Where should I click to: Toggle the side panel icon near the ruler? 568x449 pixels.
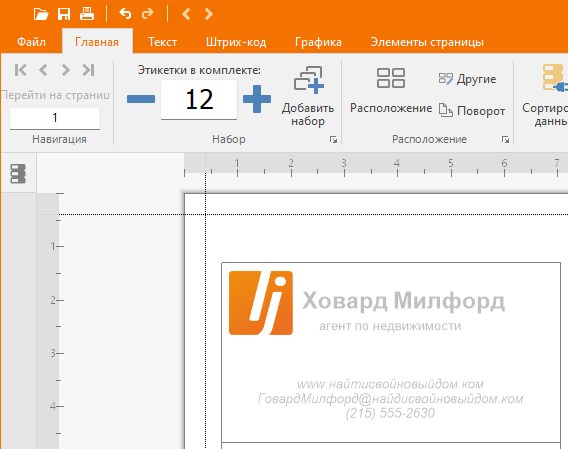tap(18, 174)
